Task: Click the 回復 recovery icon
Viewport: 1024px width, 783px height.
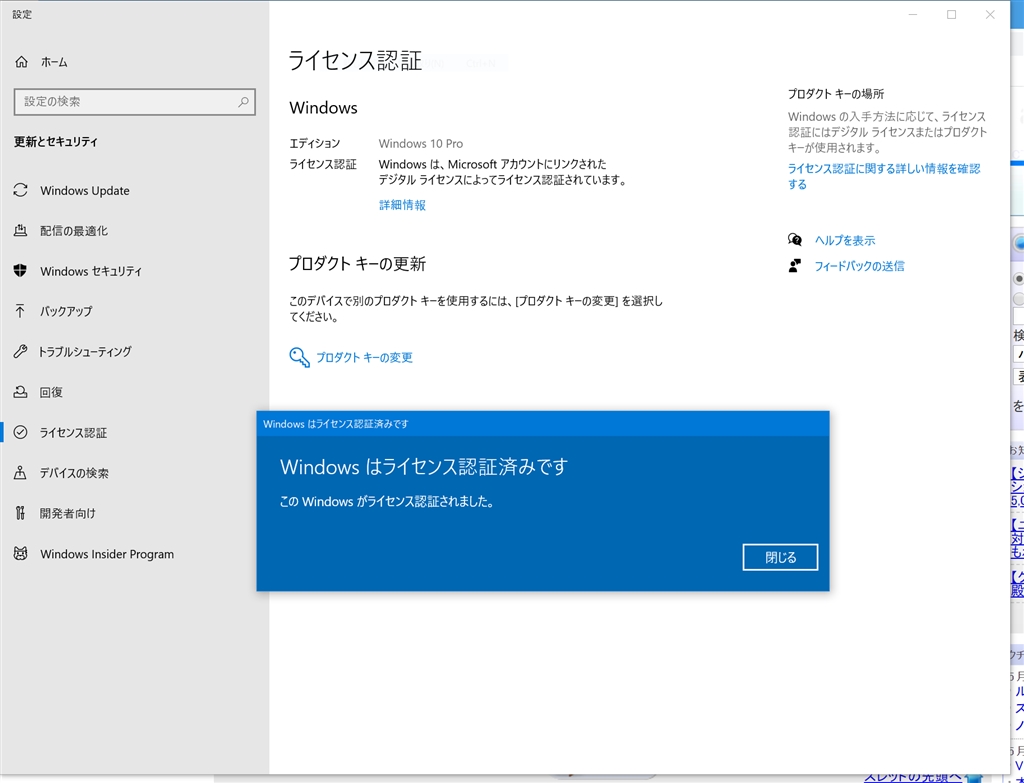Action: point(21,392)
